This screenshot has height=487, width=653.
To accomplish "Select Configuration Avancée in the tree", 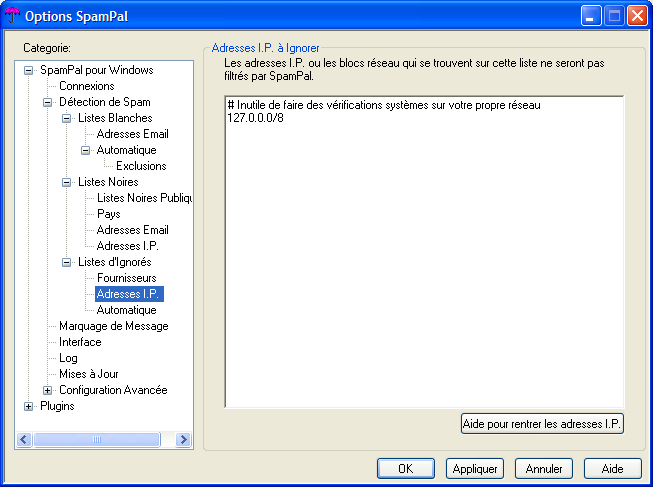I will pos(113,390).
